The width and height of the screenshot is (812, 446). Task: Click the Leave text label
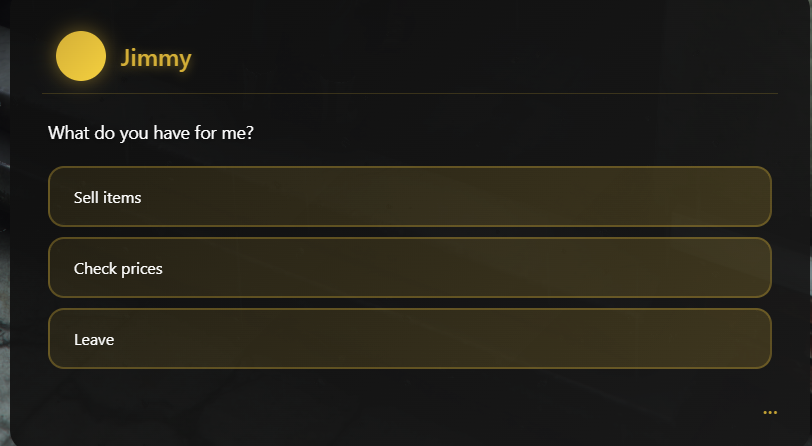click(x=94, y=339)
